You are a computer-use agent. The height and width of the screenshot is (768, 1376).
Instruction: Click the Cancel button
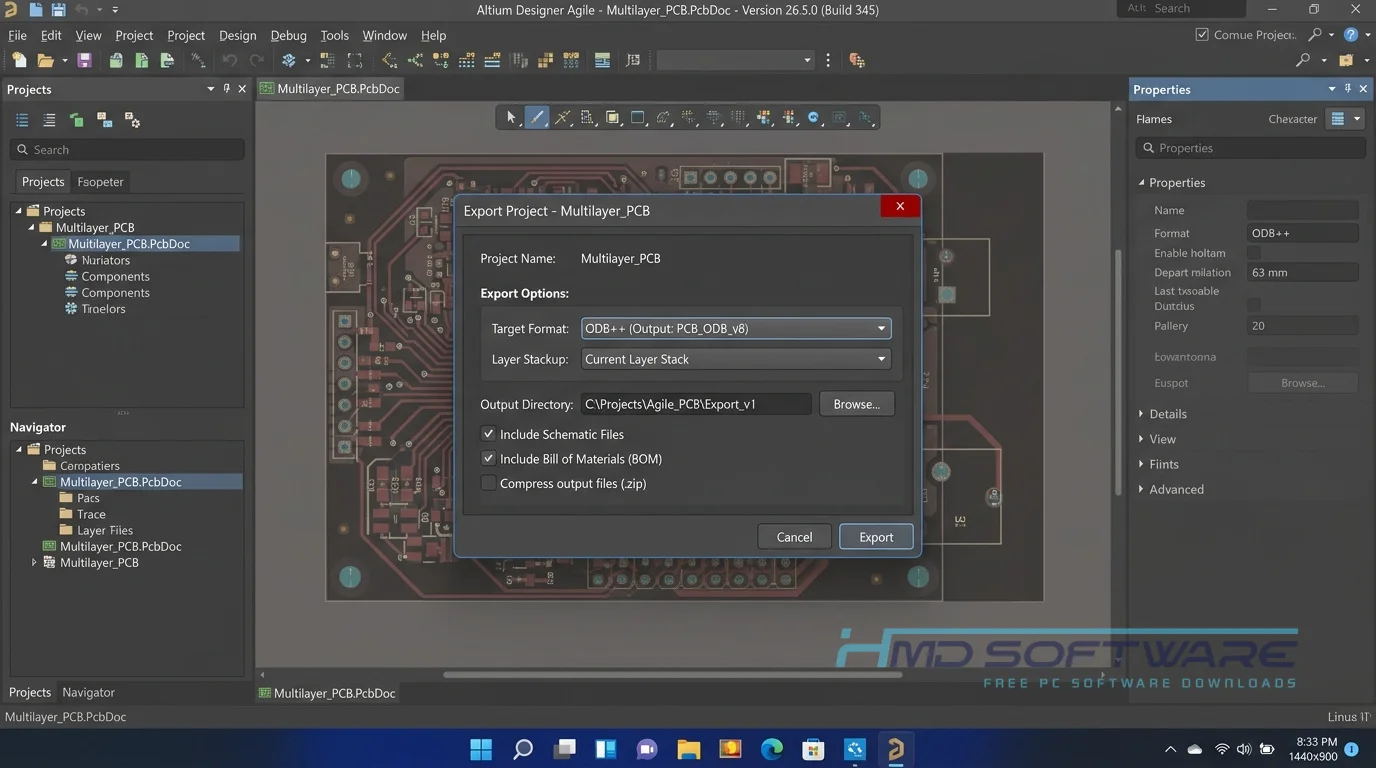tap(794, 537)
